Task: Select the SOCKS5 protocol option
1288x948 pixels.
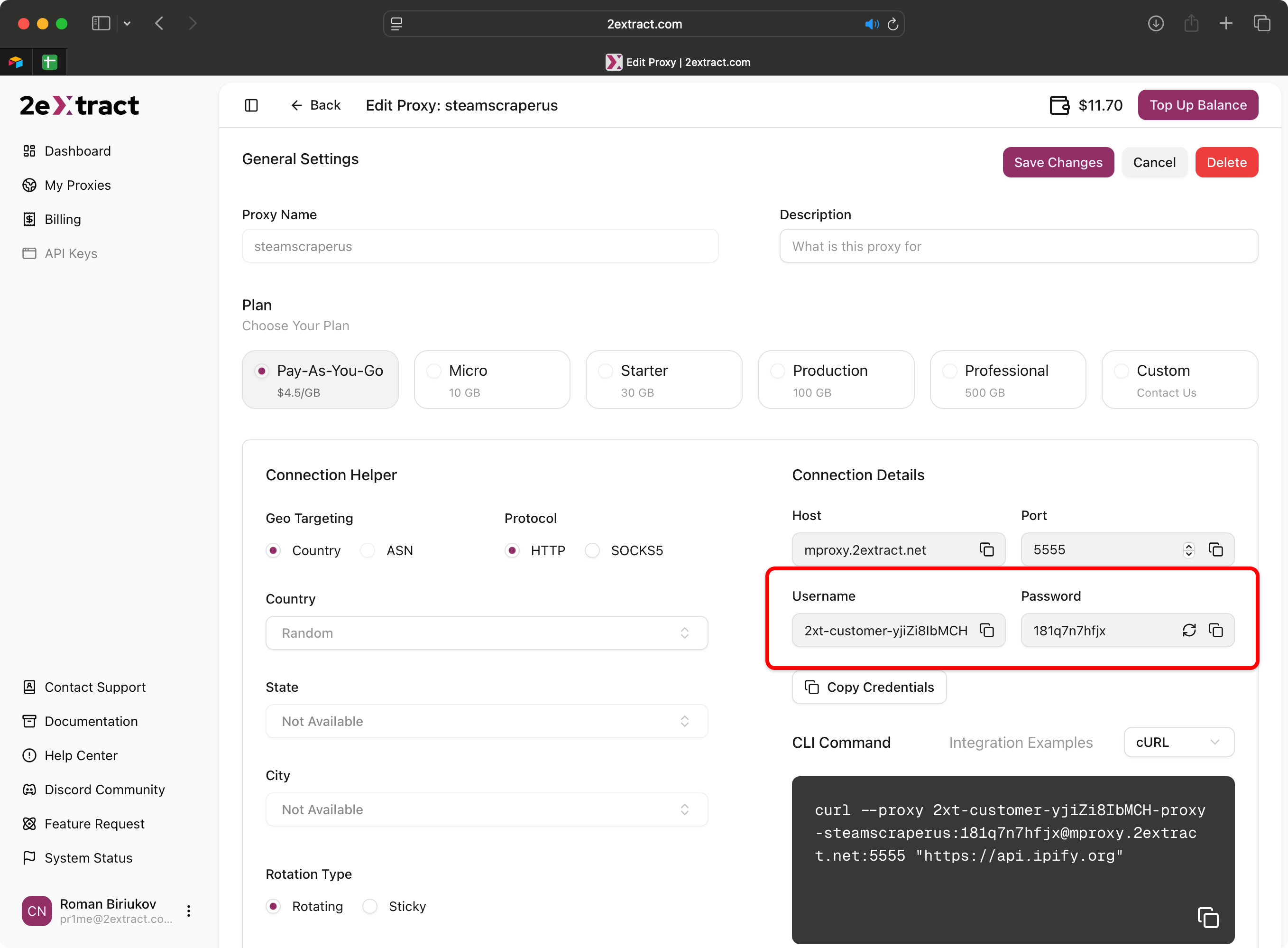Action: tap(592, 550)
